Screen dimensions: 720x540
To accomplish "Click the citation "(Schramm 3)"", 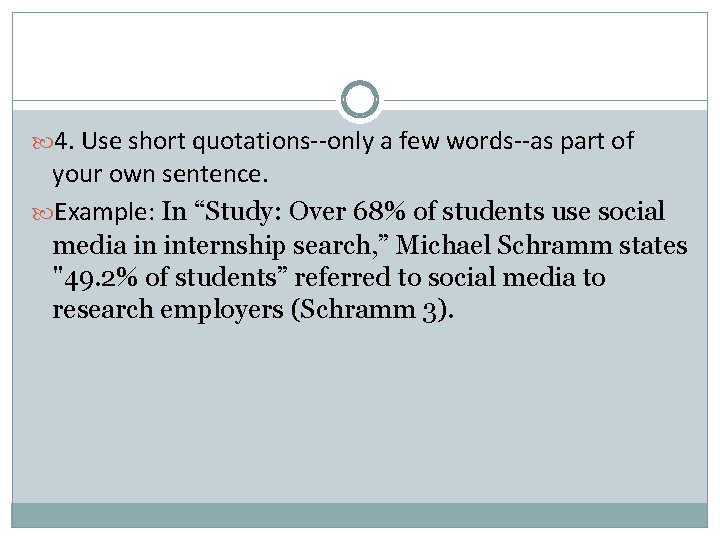I will 369,310.
